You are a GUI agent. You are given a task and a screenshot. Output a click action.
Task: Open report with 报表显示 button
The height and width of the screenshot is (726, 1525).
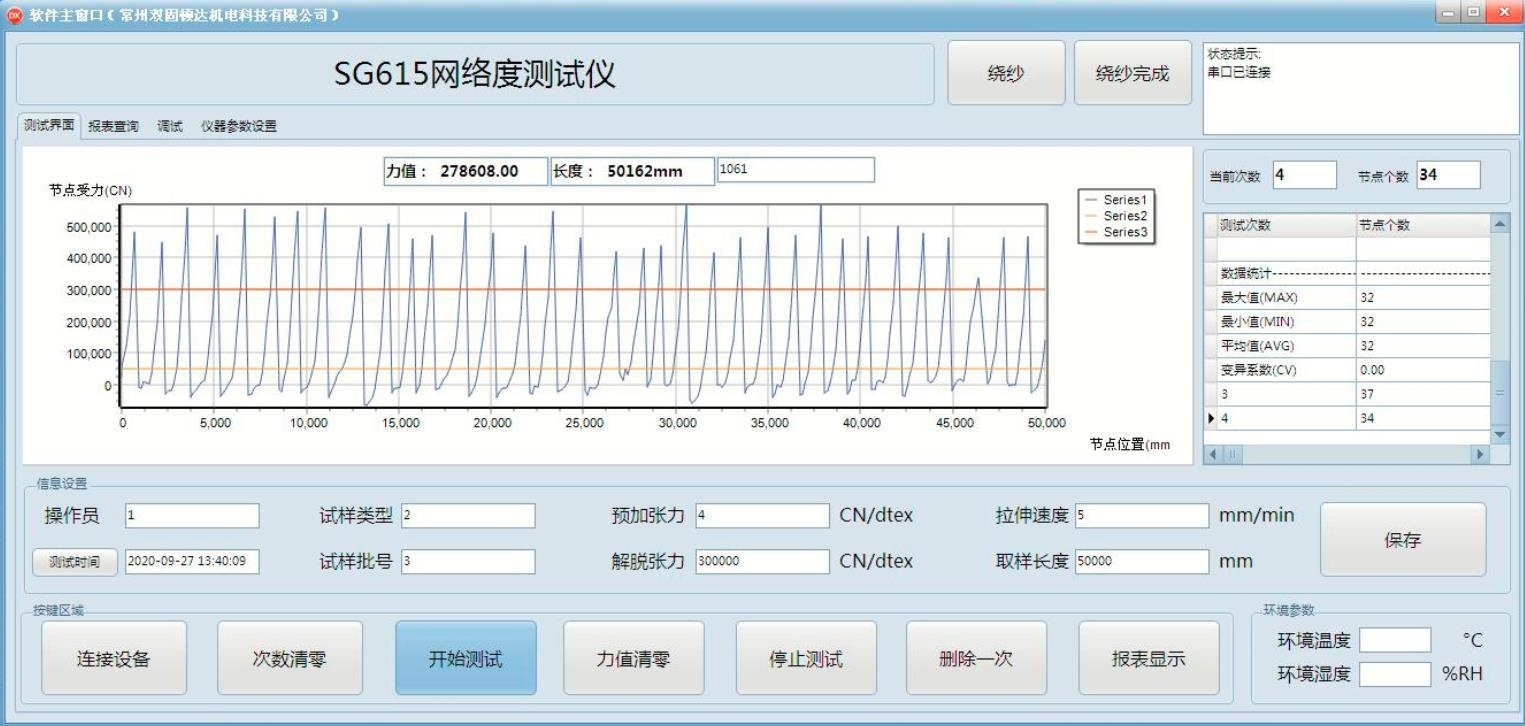tap(1148, 658)
